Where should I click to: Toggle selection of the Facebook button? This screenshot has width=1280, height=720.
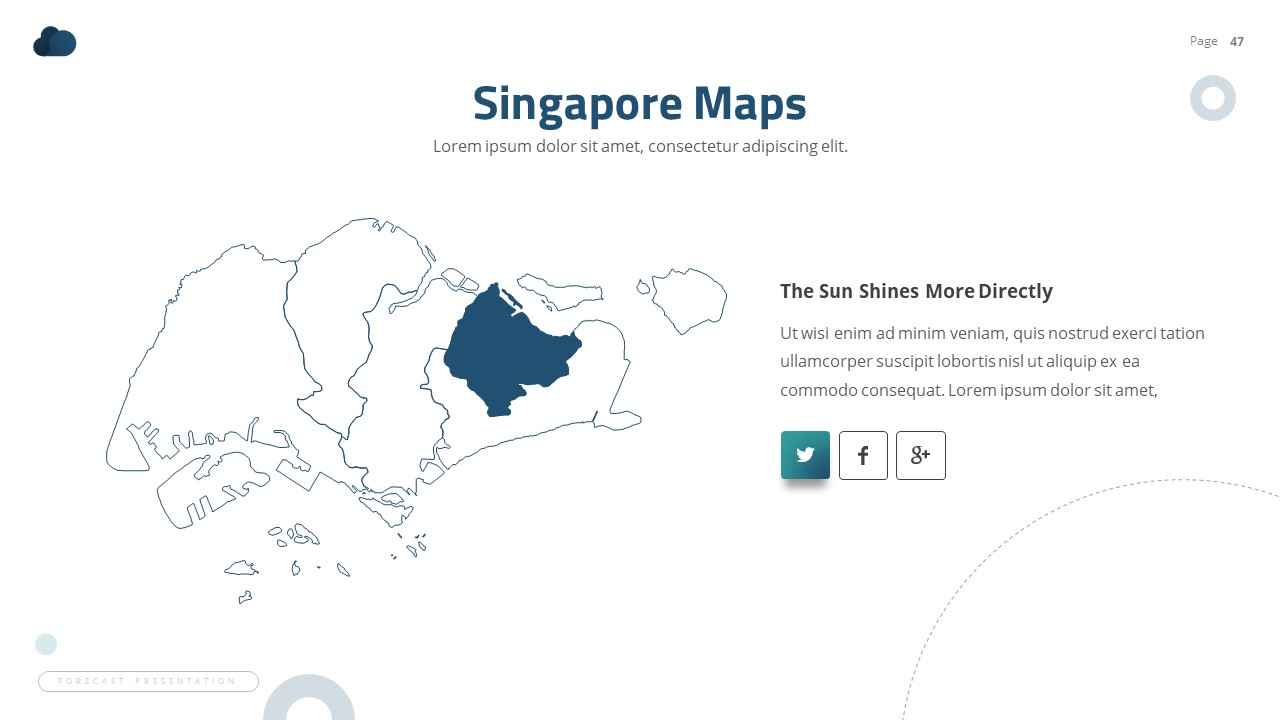(863, 455)
